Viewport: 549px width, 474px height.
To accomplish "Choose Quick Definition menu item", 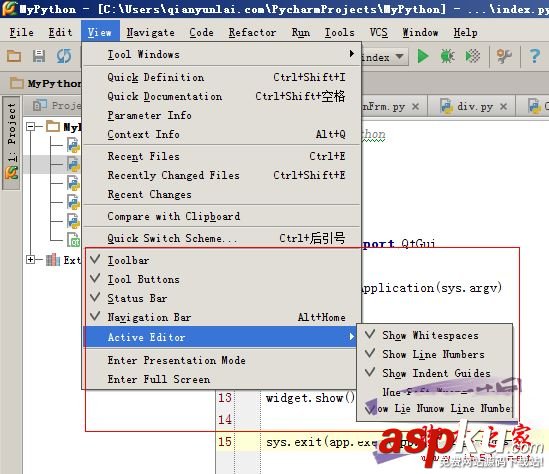I will pyautogui.click(x=223, y=77).
